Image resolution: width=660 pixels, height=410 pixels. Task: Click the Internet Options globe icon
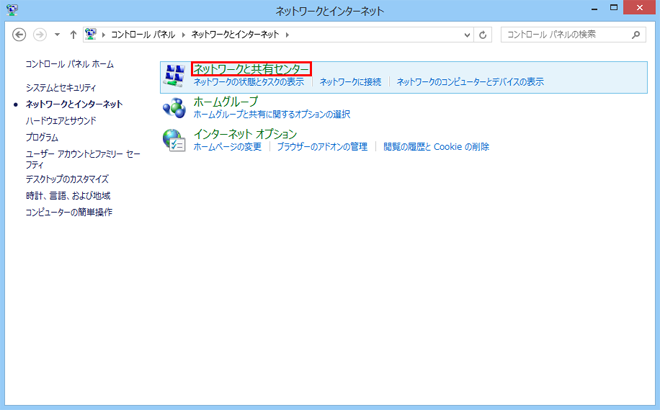point(174,141)
